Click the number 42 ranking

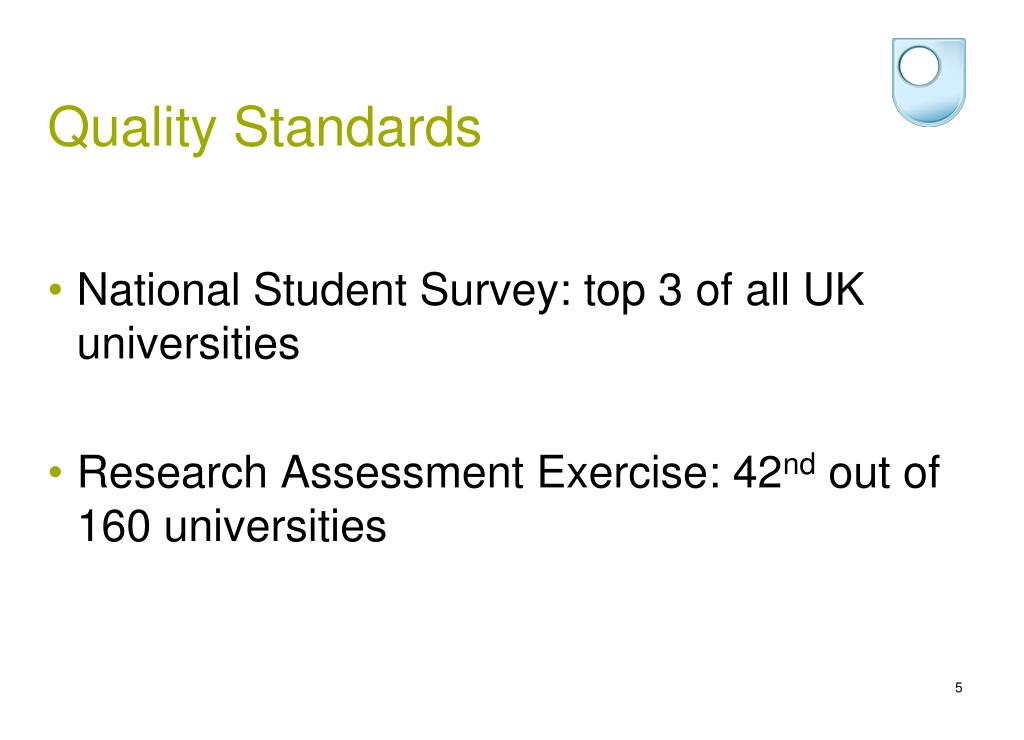757,472
